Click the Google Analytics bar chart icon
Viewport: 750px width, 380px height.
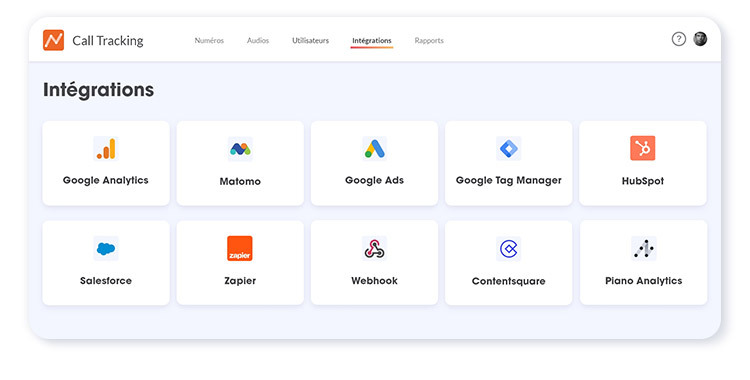[x=106, y=148]
